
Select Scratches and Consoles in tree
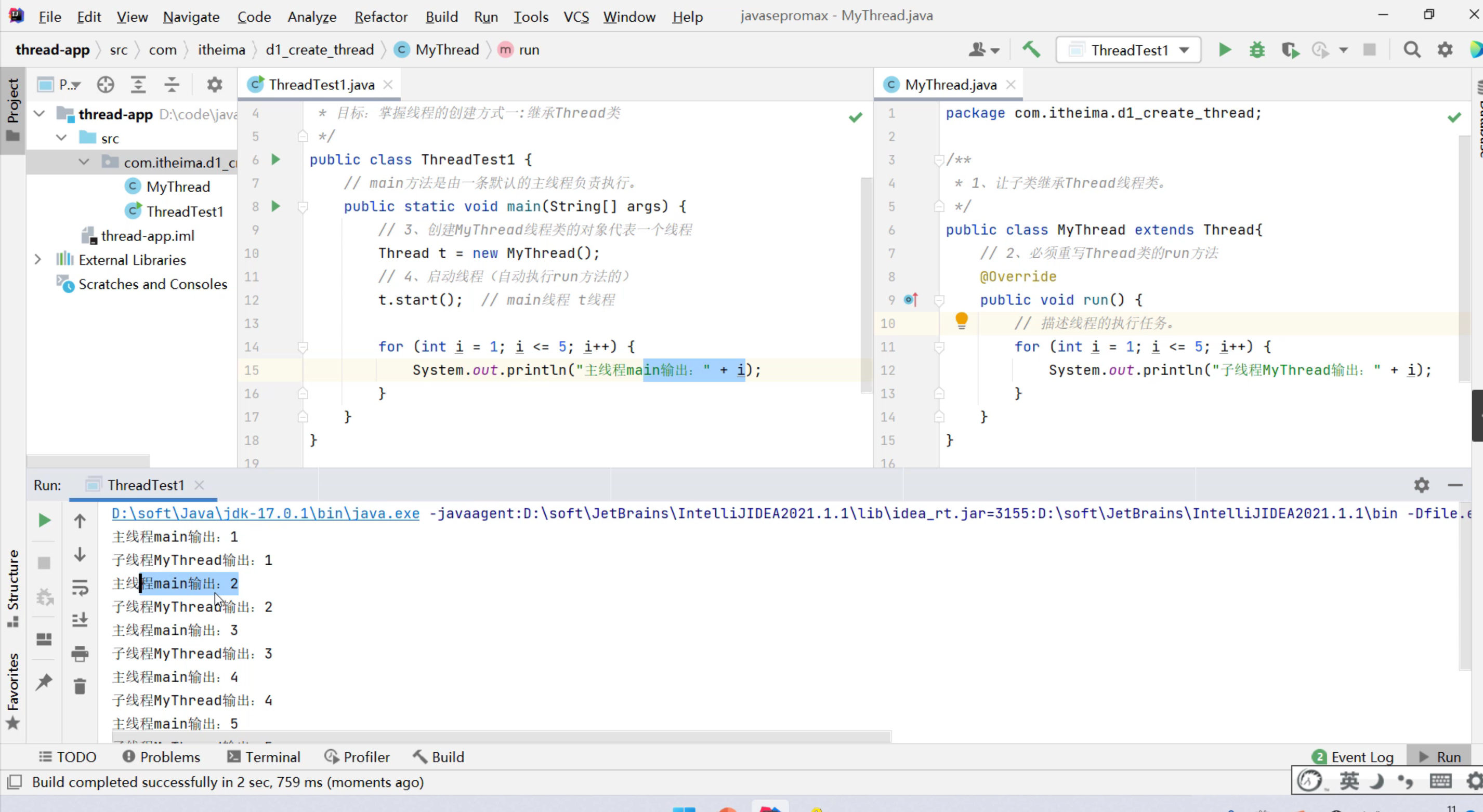152,284
